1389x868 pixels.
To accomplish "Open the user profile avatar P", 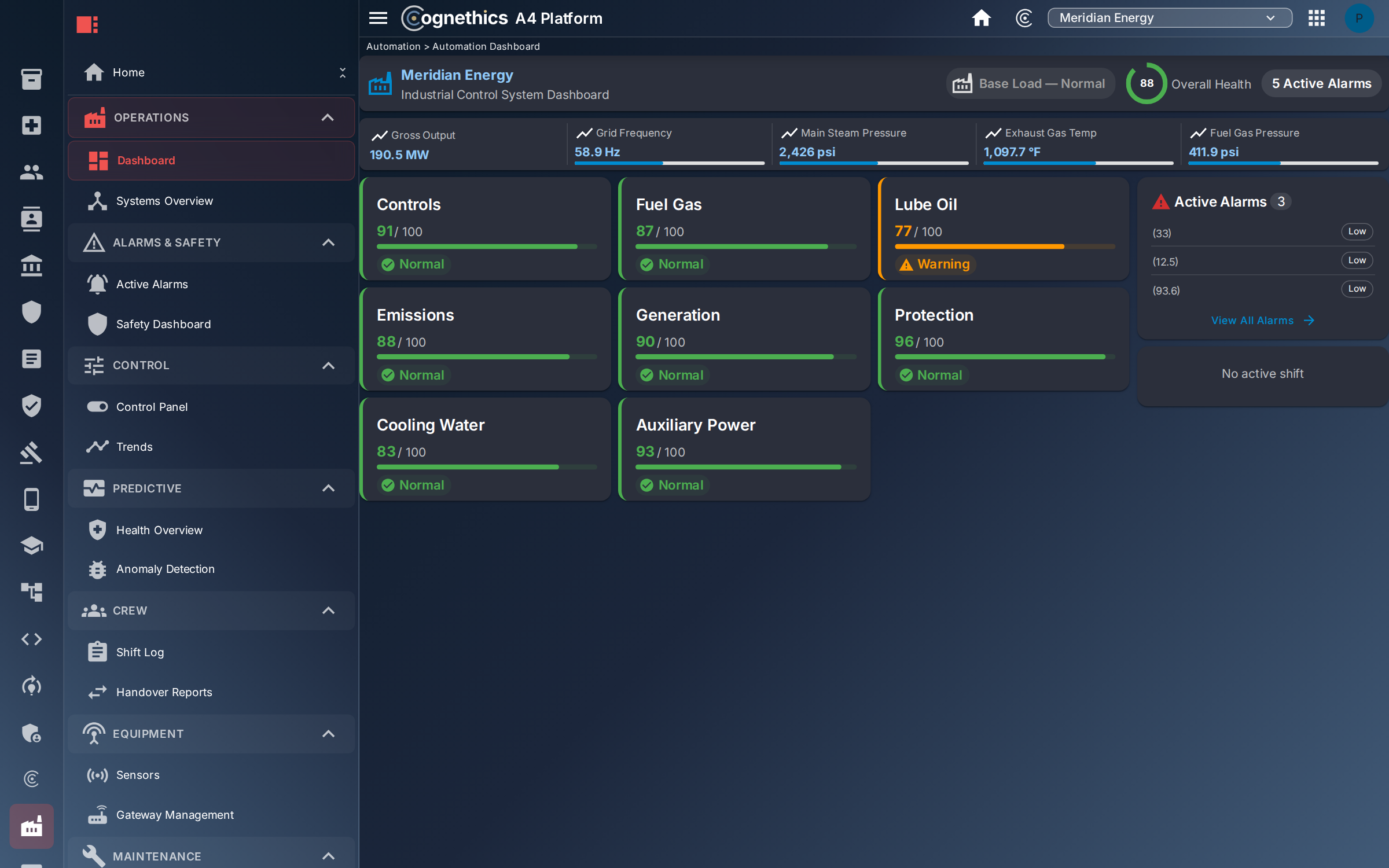I will point(1359,18).
